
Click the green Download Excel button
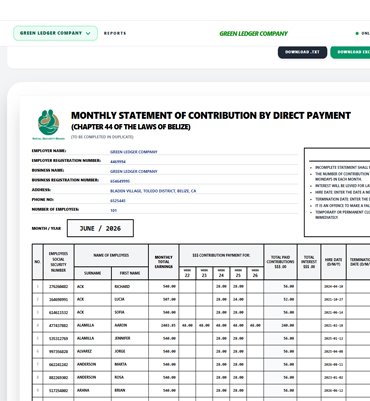350,52
